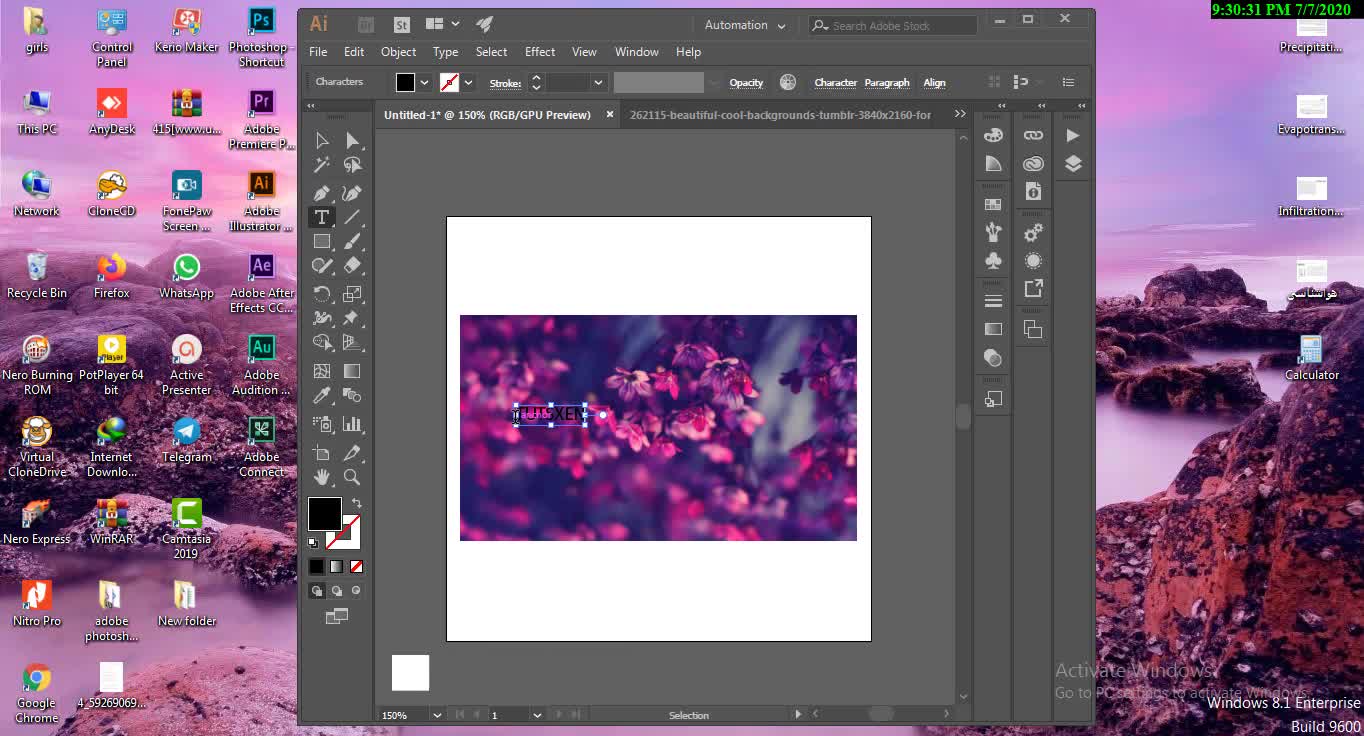This screenshot has width=1364, height=736.
Task: Swap fill and stroke colors
Action: (356, 503)
